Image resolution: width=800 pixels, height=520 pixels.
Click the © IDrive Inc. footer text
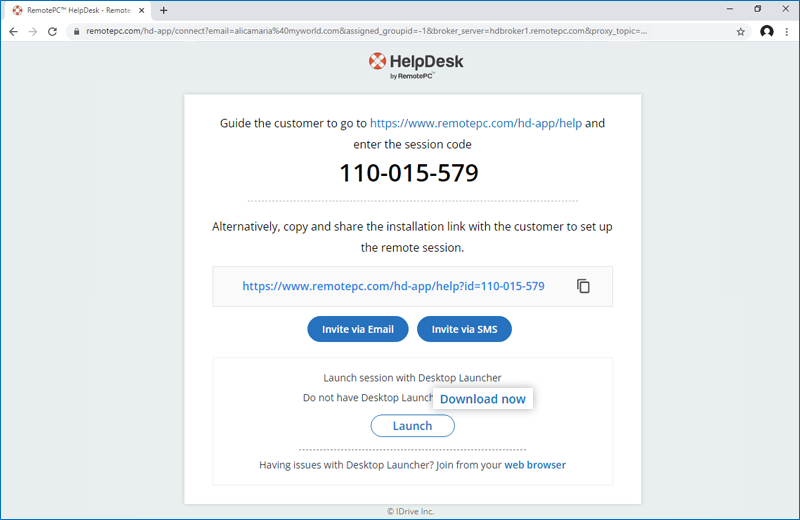pos(410,511)
